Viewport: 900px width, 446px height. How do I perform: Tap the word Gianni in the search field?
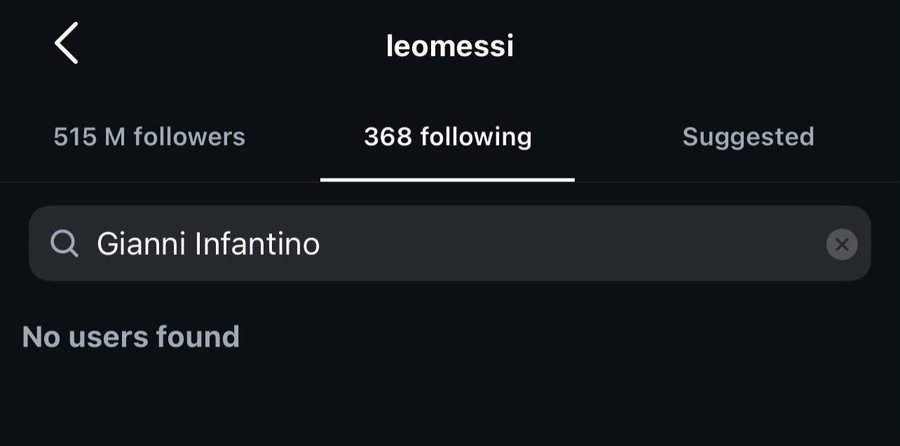click(141, 245)
